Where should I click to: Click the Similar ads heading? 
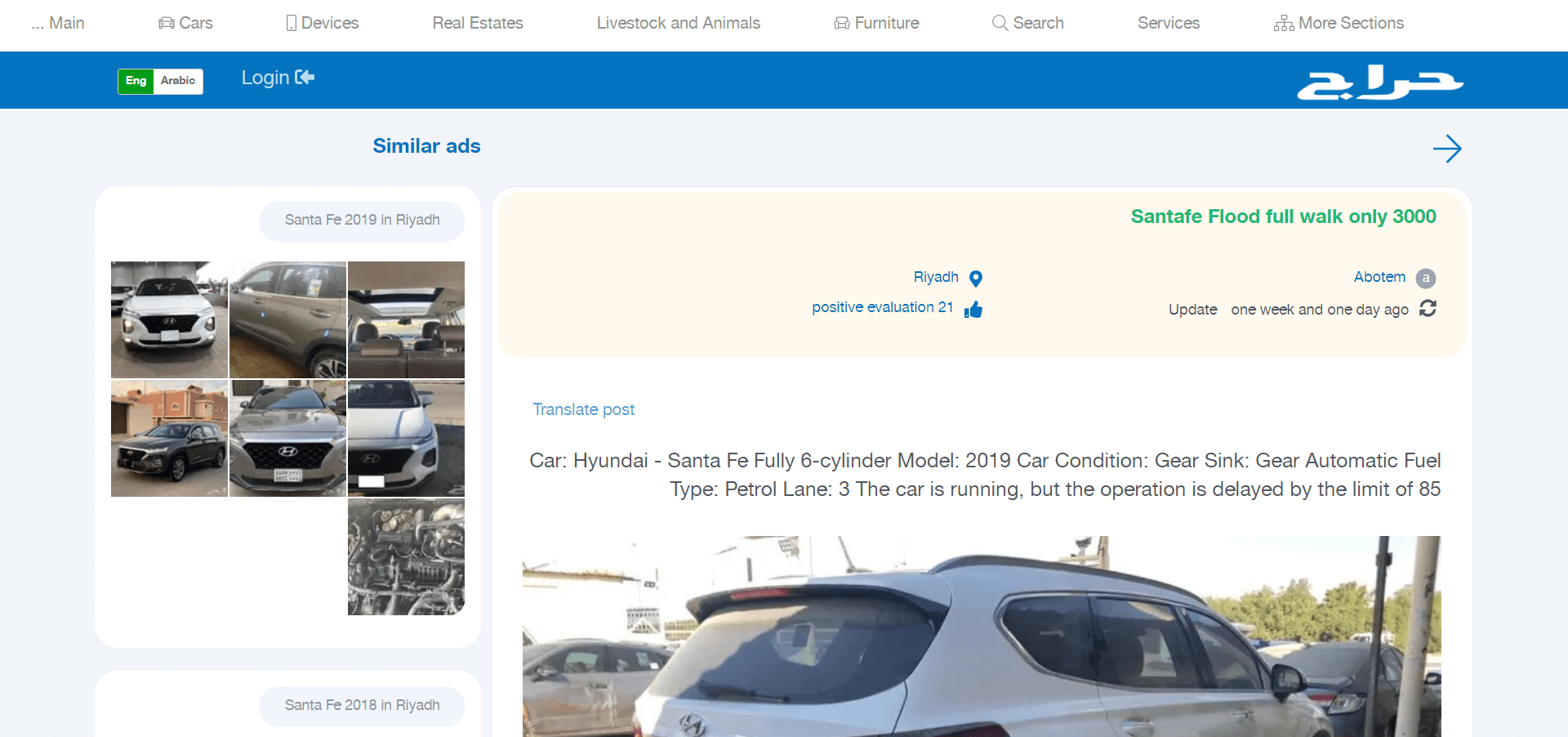click(426, 146)
